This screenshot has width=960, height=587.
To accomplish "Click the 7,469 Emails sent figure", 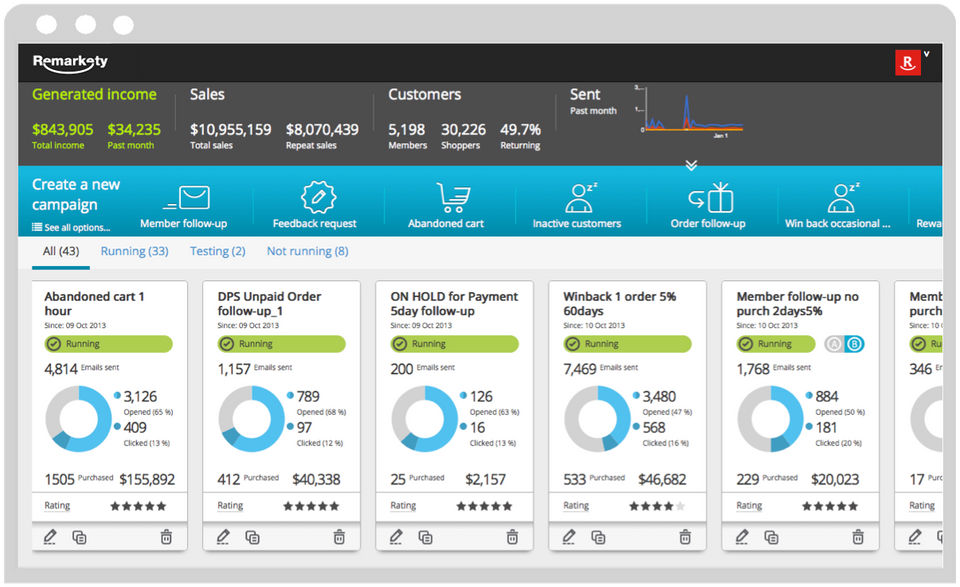I will (580, 369).
